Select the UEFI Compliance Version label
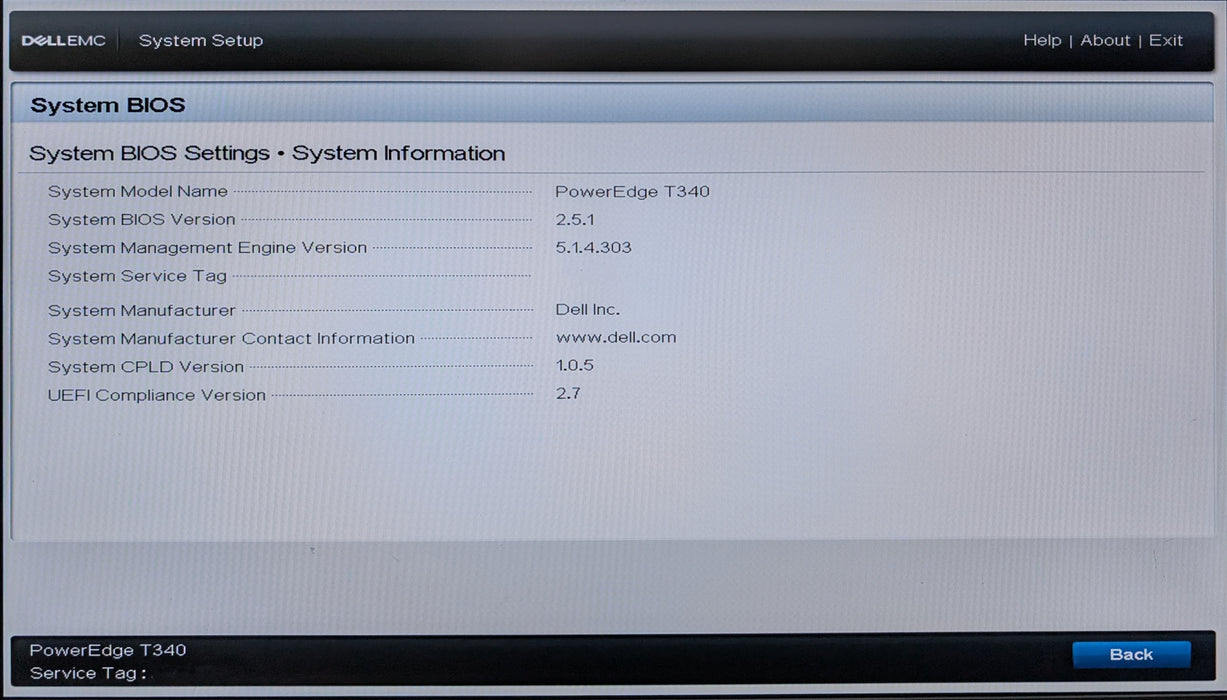This screenshot has width=1227, height=700. pos(157,395)
